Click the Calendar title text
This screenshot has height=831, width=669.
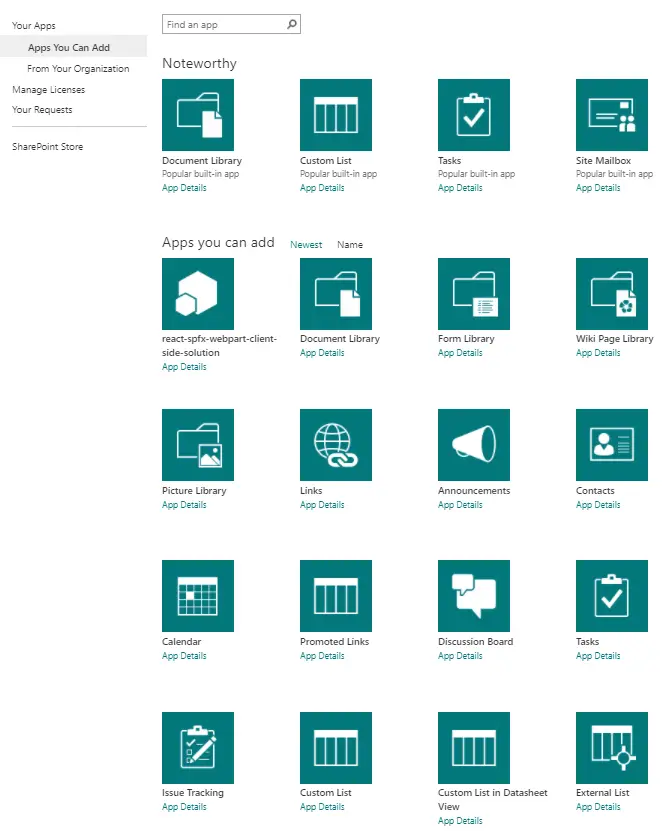[x=181, y=642]
